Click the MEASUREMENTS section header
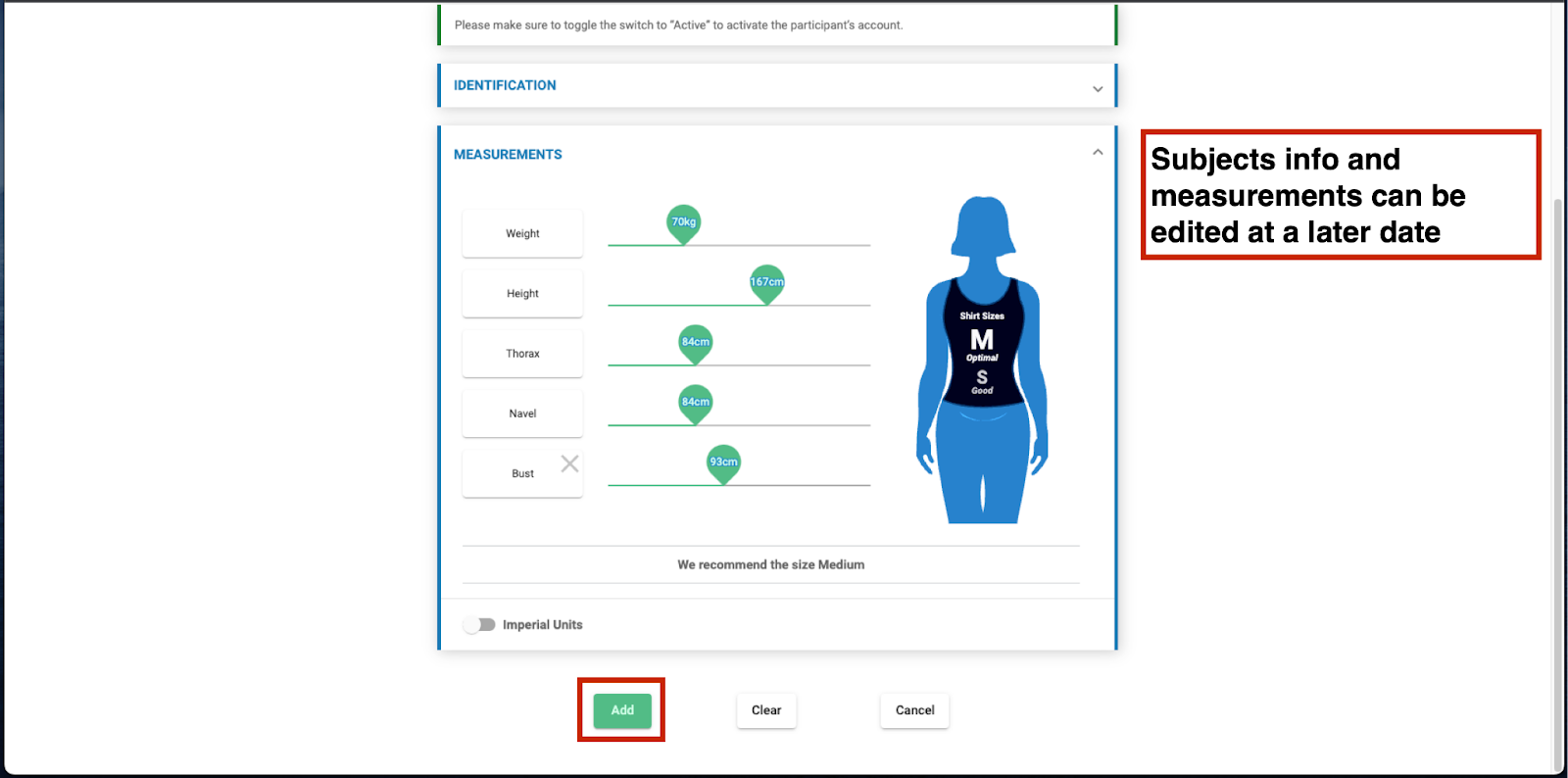 [508, 154]
